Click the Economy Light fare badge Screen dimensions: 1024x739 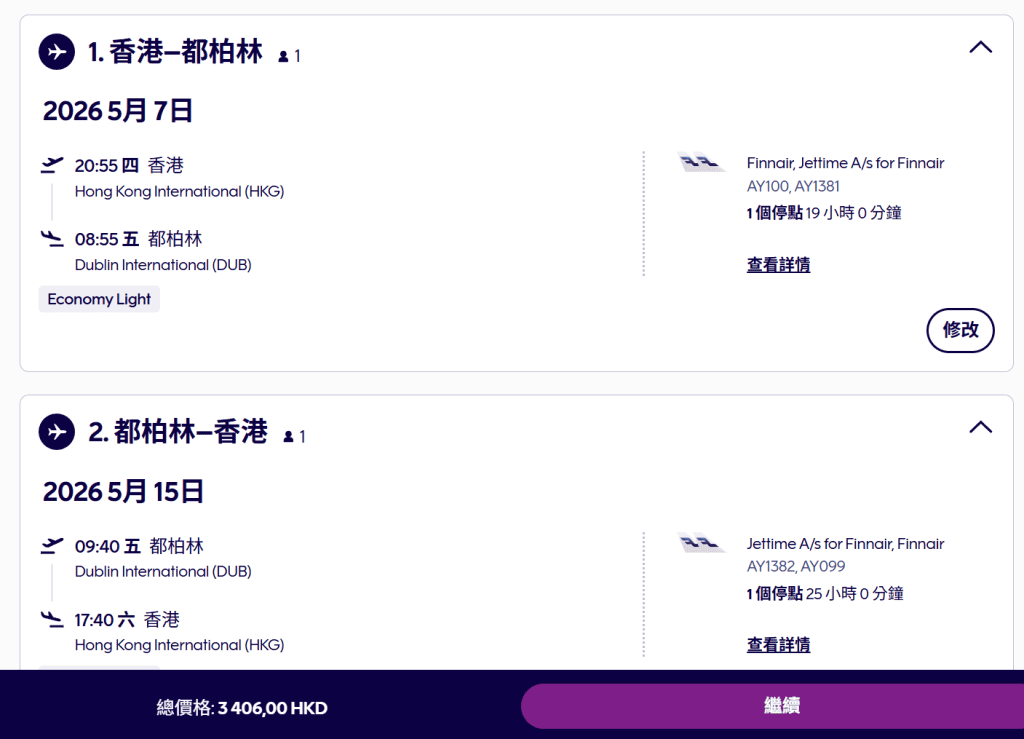[99, 299]
